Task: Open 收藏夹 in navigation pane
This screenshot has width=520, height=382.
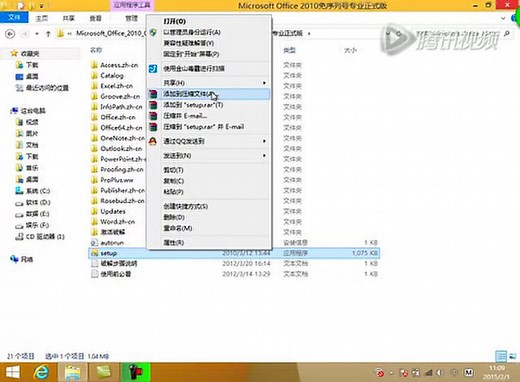Action: click(x=30, y=53)
